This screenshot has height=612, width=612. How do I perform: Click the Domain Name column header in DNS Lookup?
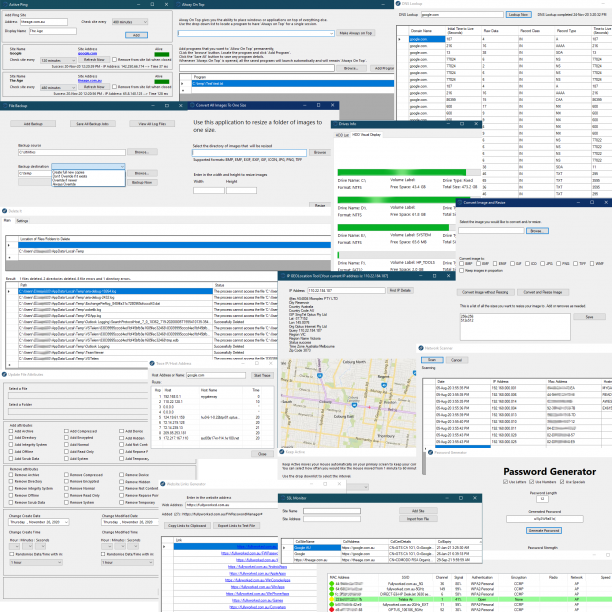pyautogui.click(x=421, y=31)
